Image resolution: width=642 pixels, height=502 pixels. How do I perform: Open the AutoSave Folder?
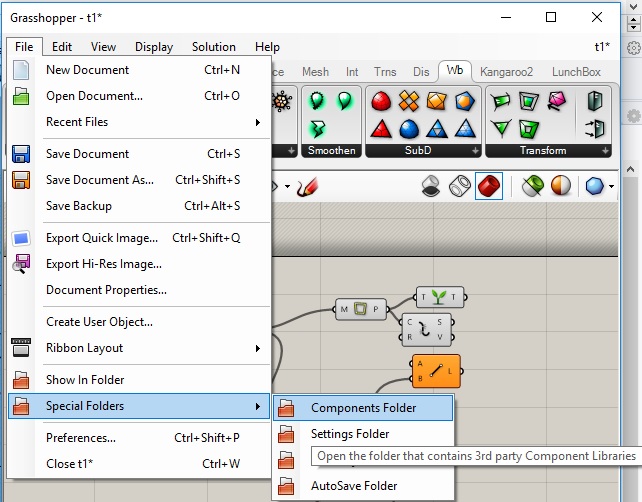pos(363,486)
